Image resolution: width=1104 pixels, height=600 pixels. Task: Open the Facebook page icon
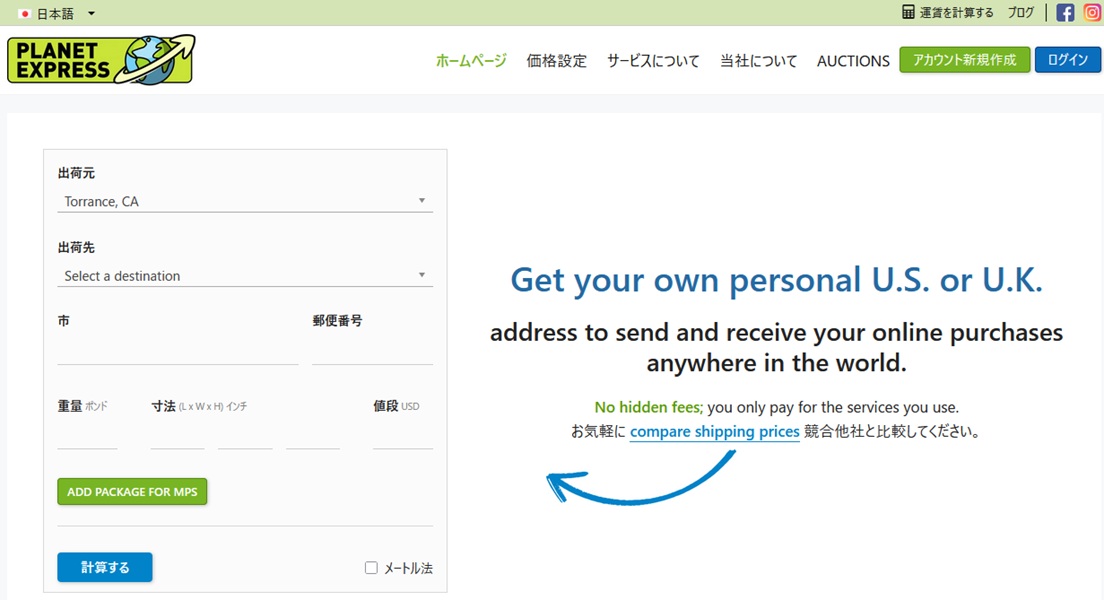pos(1065,13)
